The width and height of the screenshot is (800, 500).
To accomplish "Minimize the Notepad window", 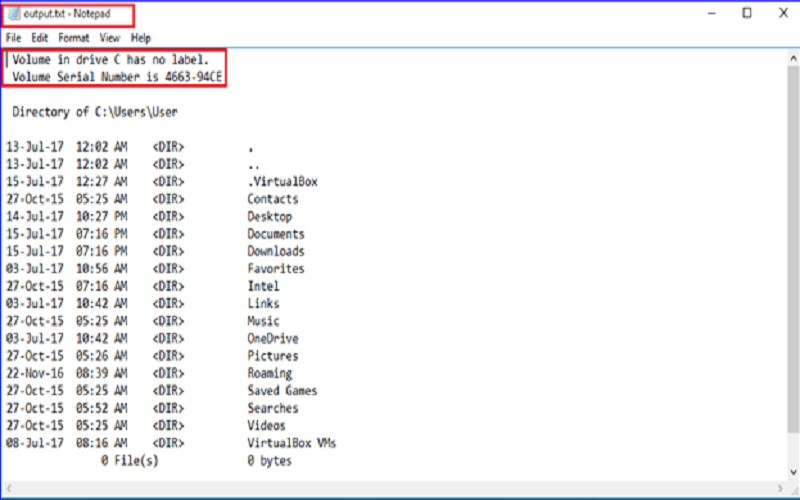I will (712, 13).
